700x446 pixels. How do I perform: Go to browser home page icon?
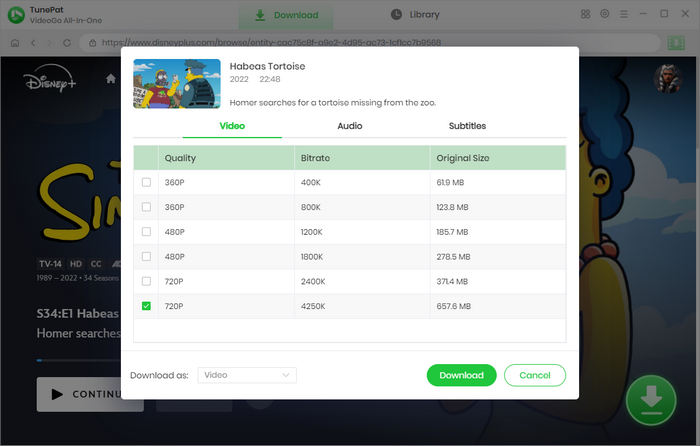(15, 43)
